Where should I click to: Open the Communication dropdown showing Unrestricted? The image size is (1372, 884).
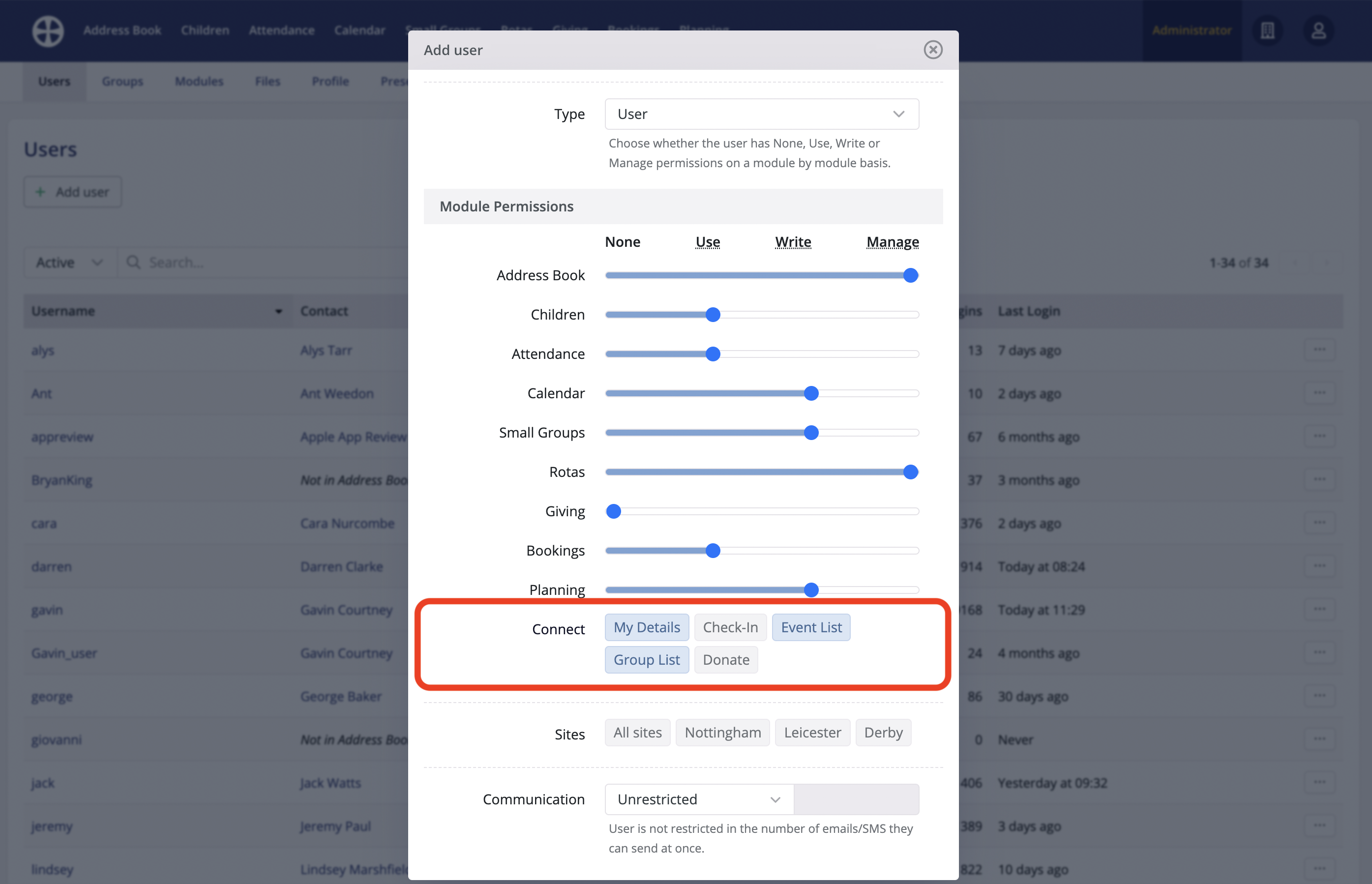tap(698, 799)
